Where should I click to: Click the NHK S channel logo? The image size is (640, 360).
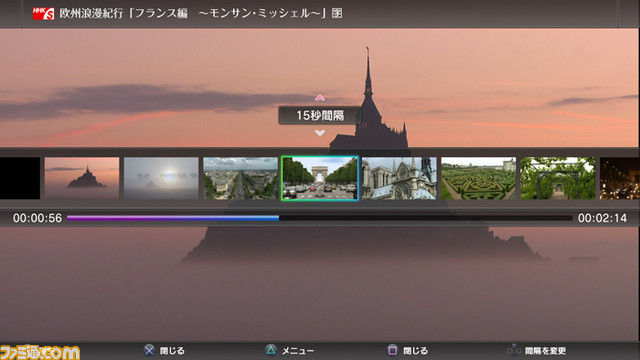point(43,13)
